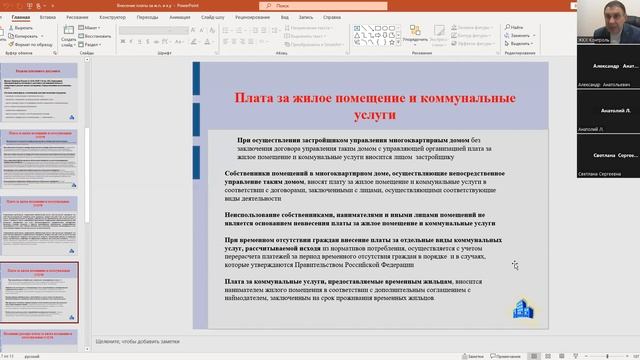Select the straight line shape
640x360 pixels.
(364, 28)
